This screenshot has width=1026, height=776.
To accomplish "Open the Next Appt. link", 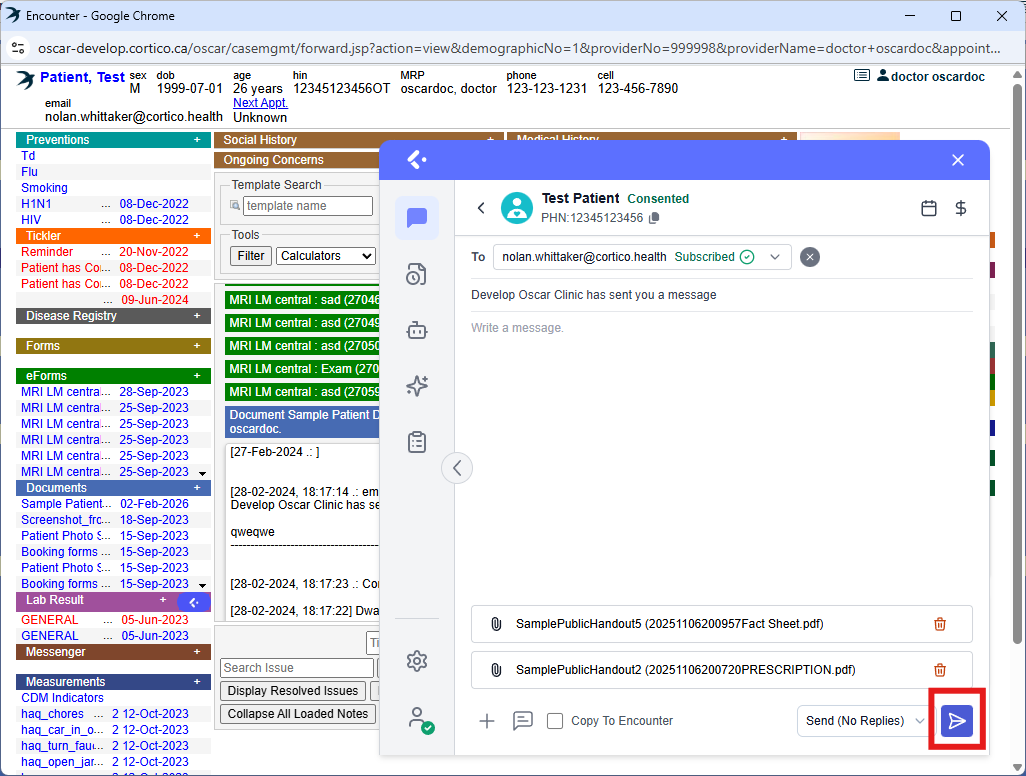I will (x=260, y=103).
